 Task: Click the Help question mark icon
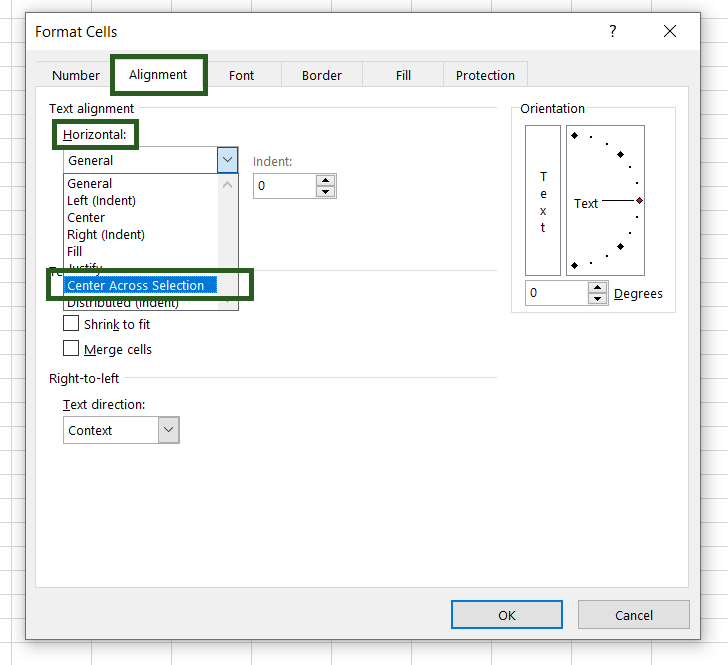pos(613,32)
